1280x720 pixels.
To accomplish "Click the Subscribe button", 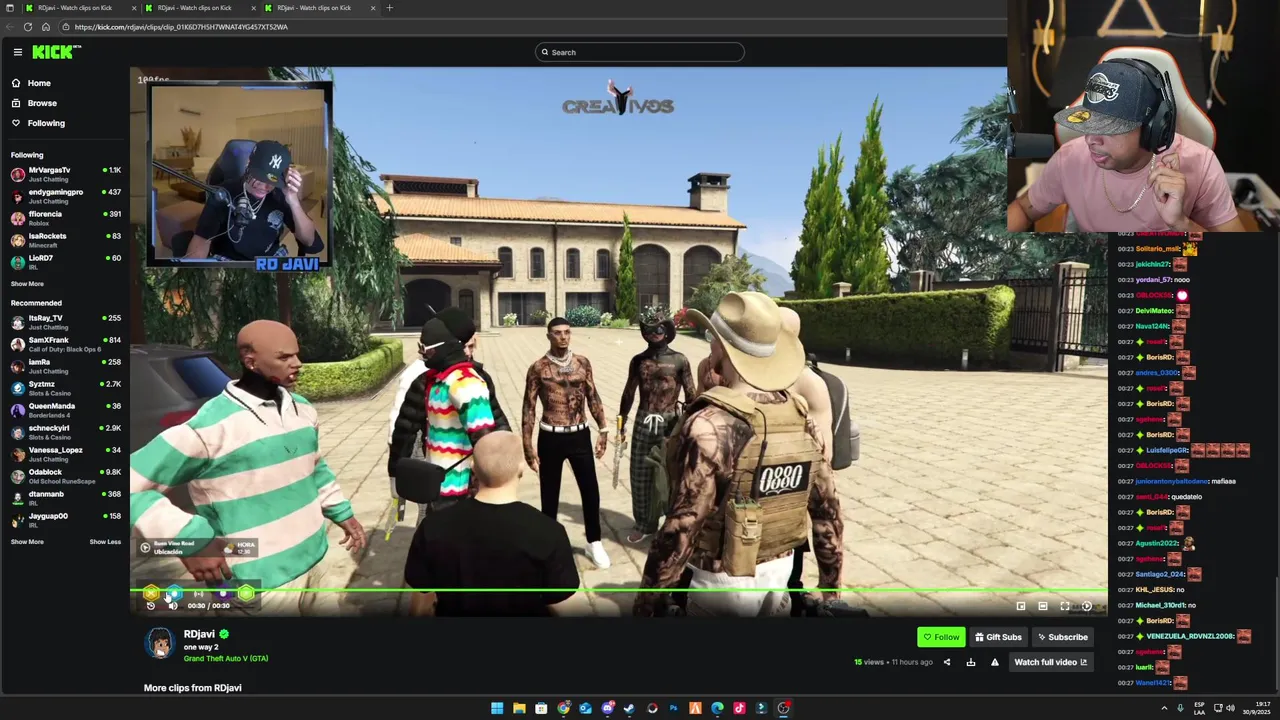I will tap(1062, 637).
